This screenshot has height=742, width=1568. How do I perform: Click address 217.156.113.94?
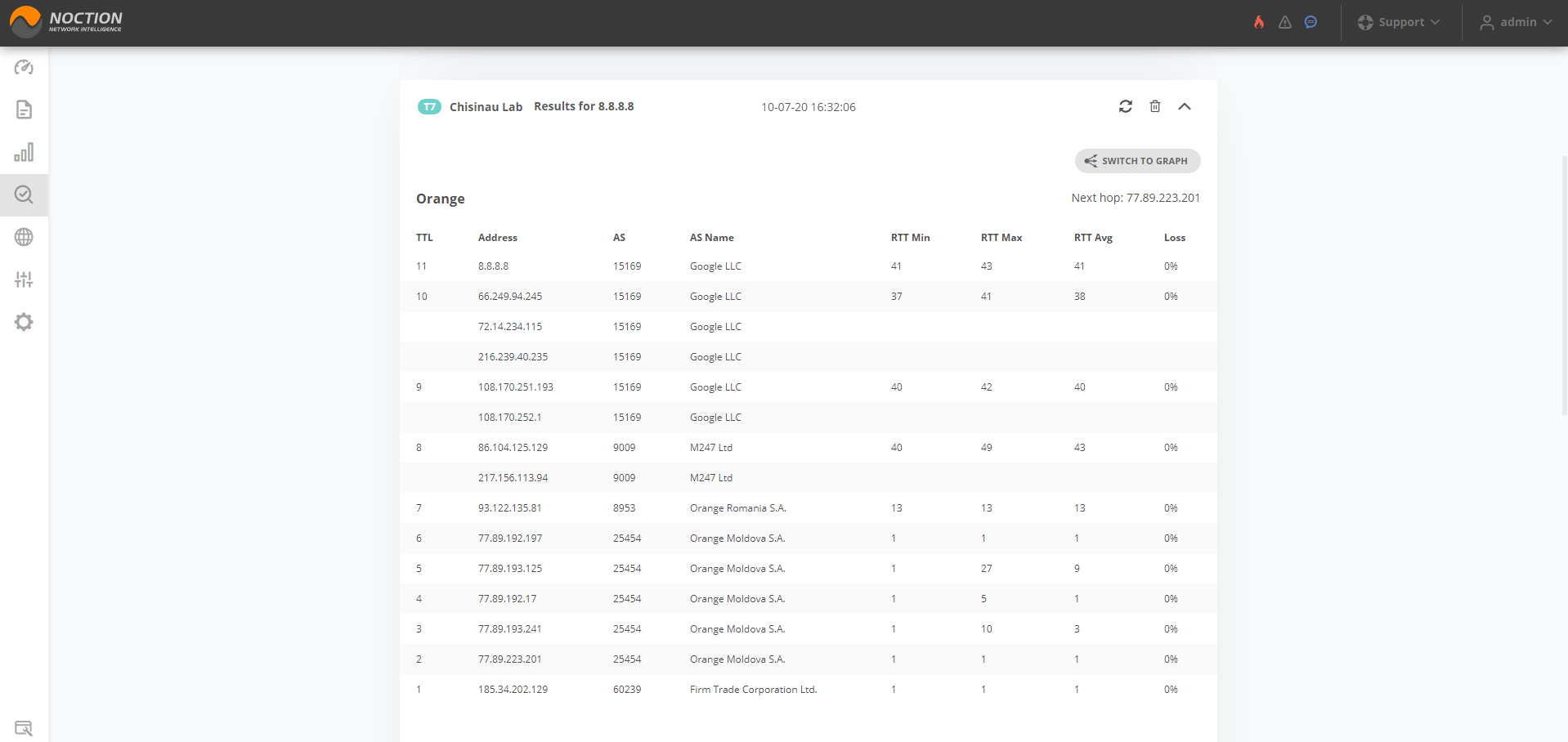pyautogui.click(x=513, y=478)
